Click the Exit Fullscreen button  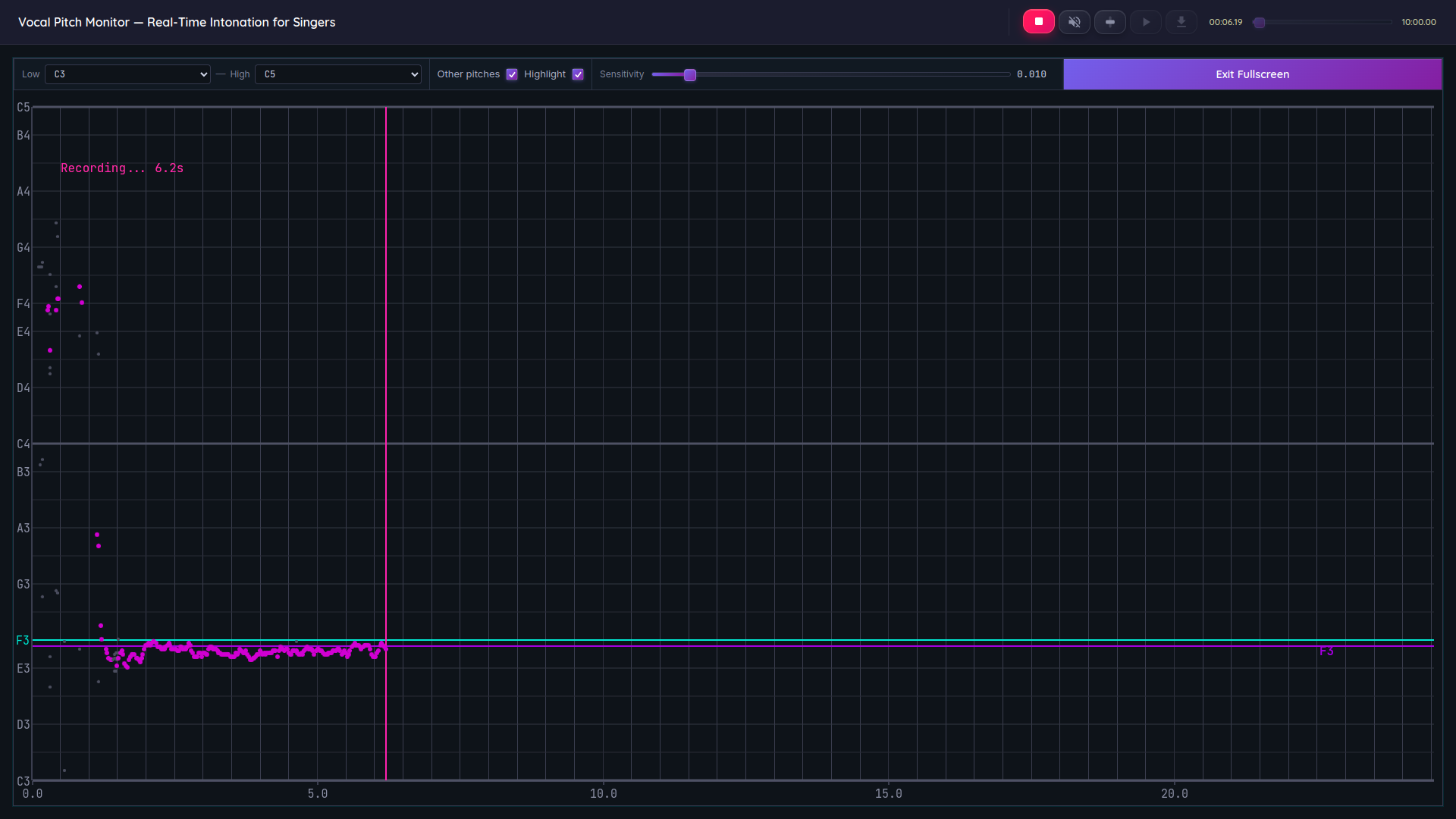click(1252, 74)
